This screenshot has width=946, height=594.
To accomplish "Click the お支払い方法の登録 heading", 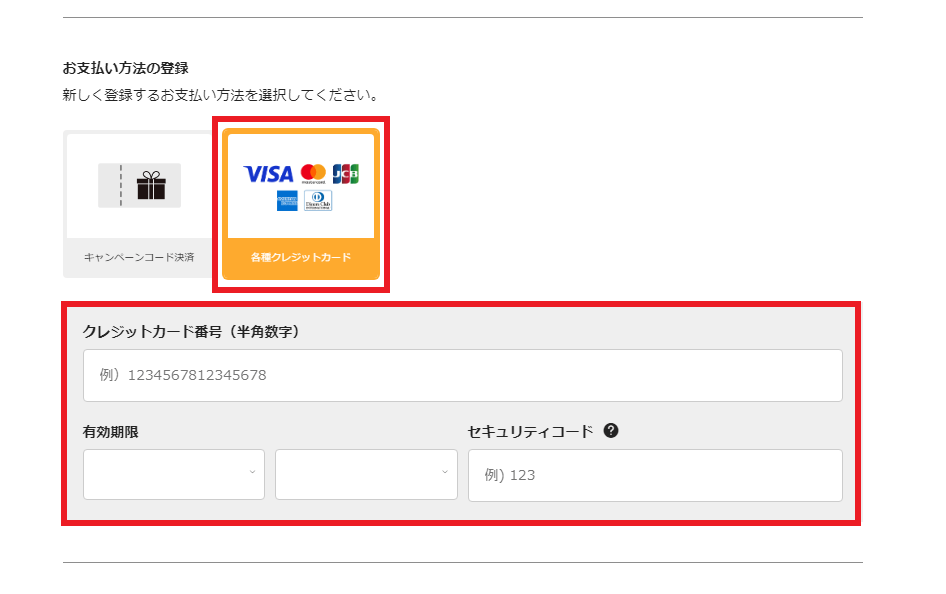I will 125,68.
